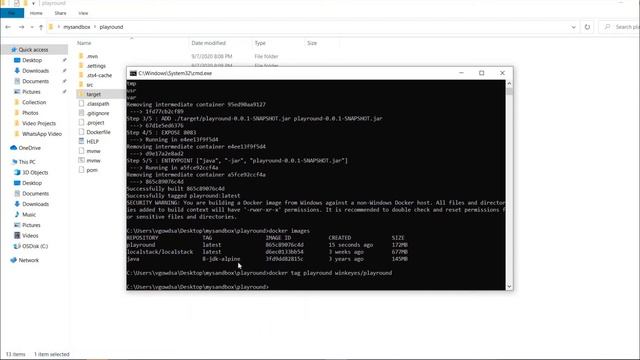The width and height of the screenshot is (640, 360).
Task: Sort files by Type column
Action: click(x=260, y=43)
